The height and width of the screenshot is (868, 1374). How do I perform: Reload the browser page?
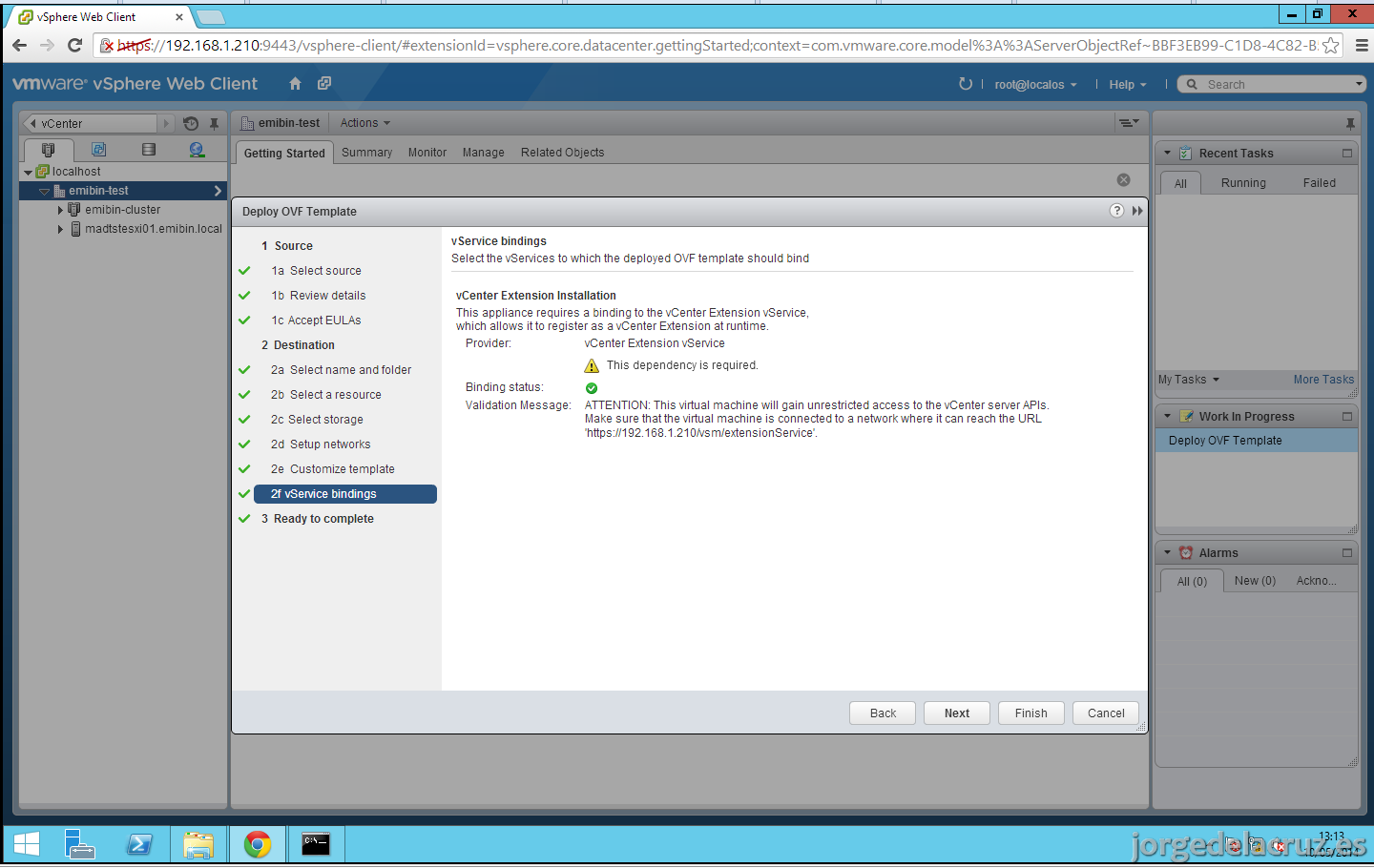pos(75,46)
